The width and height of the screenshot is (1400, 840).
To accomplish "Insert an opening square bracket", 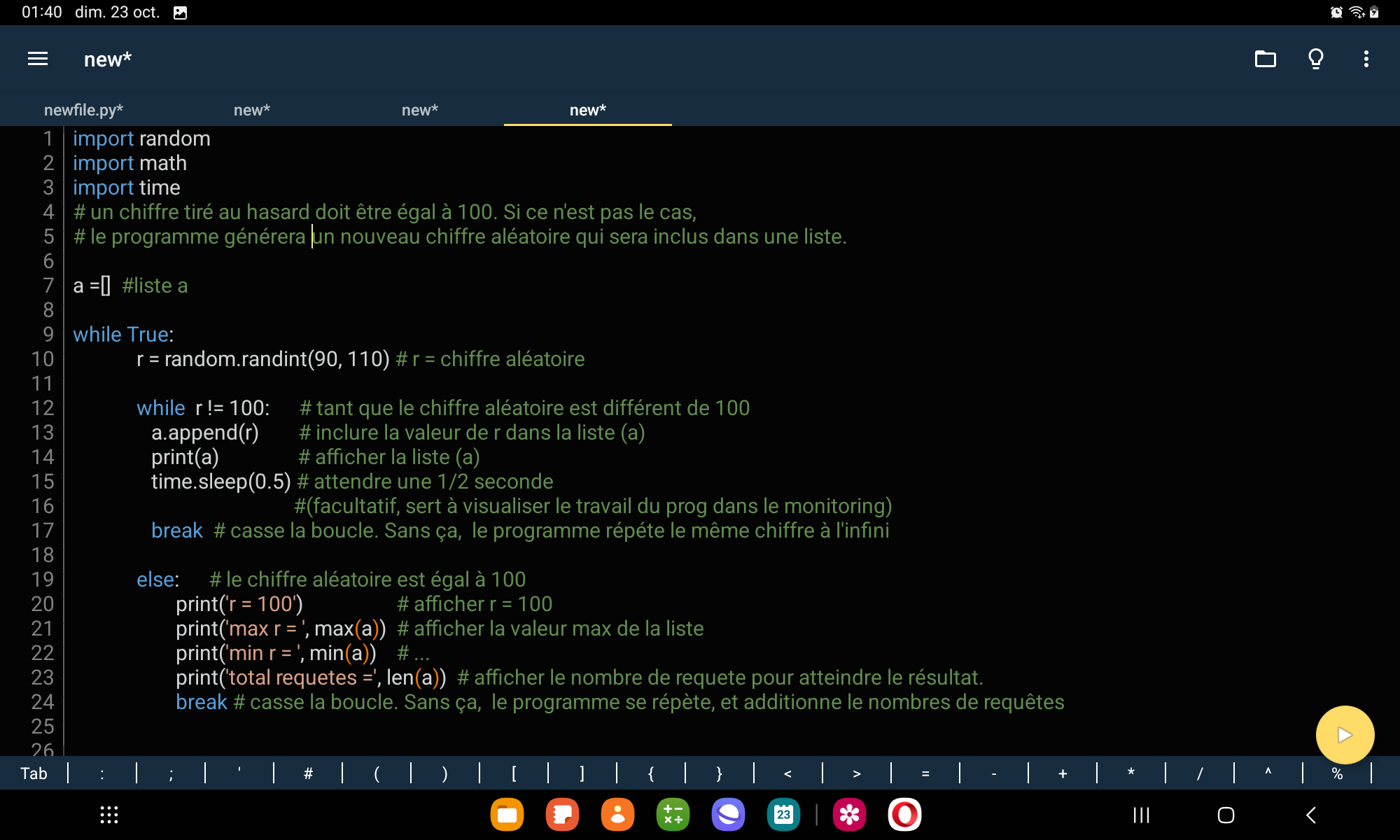I will [x=514, y=773].
